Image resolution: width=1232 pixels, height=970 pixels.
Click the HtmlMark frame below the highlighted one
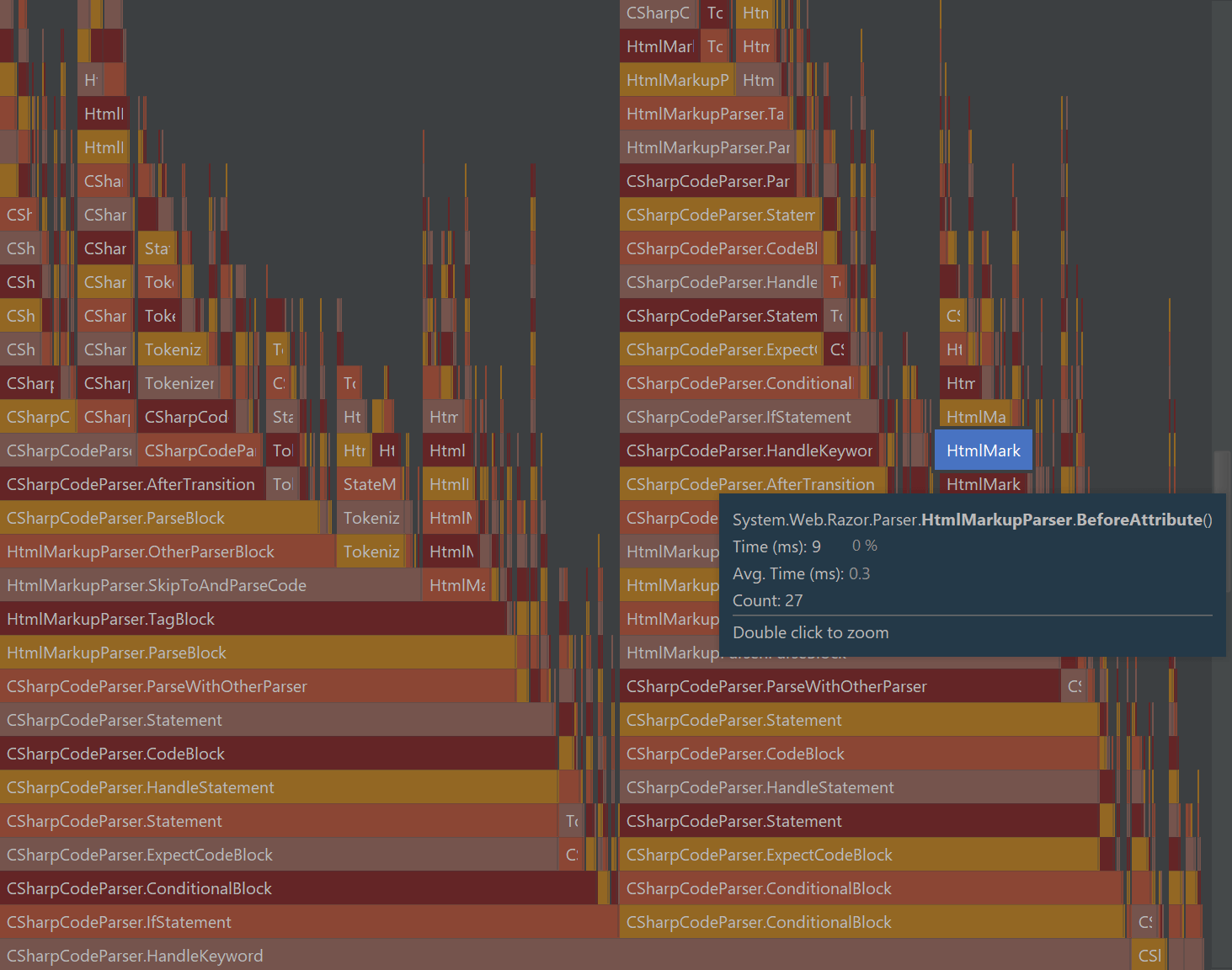pyautogui.click(x=982, y=484)
